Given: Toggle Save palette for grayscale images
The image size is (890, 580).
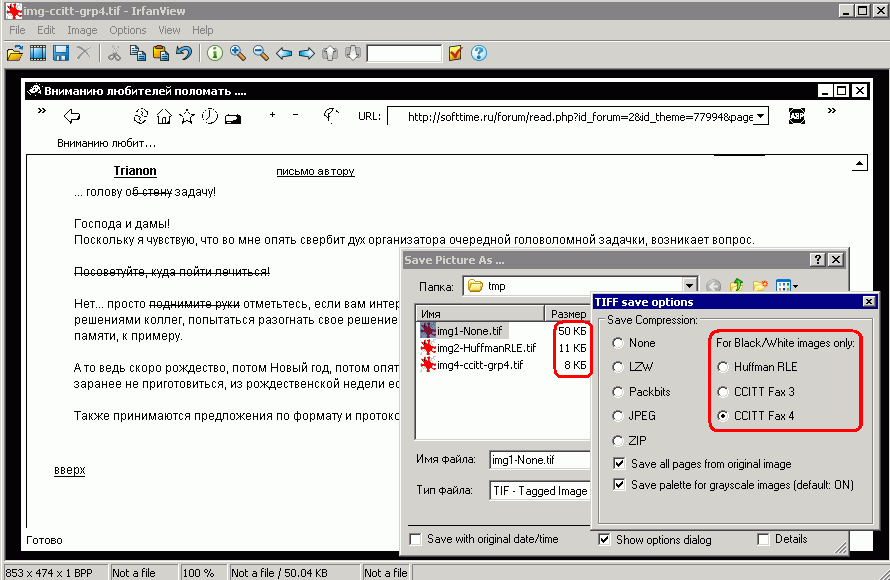Looking at the screenshot, I should coord(619,485).
